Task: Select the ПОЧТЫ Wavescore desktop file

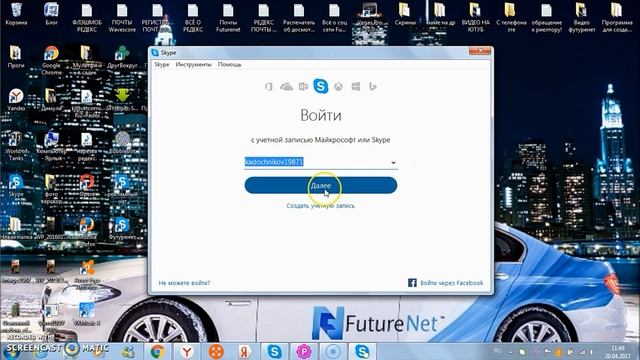Action: 122,17
